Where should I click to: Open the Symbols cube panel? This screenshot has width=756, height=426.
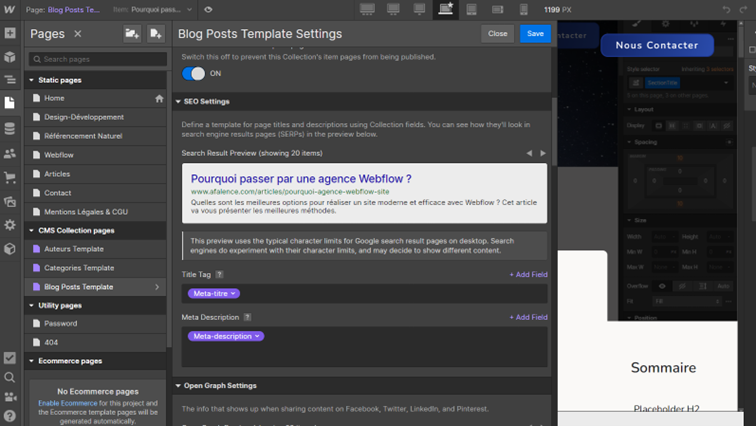[10, 56]
